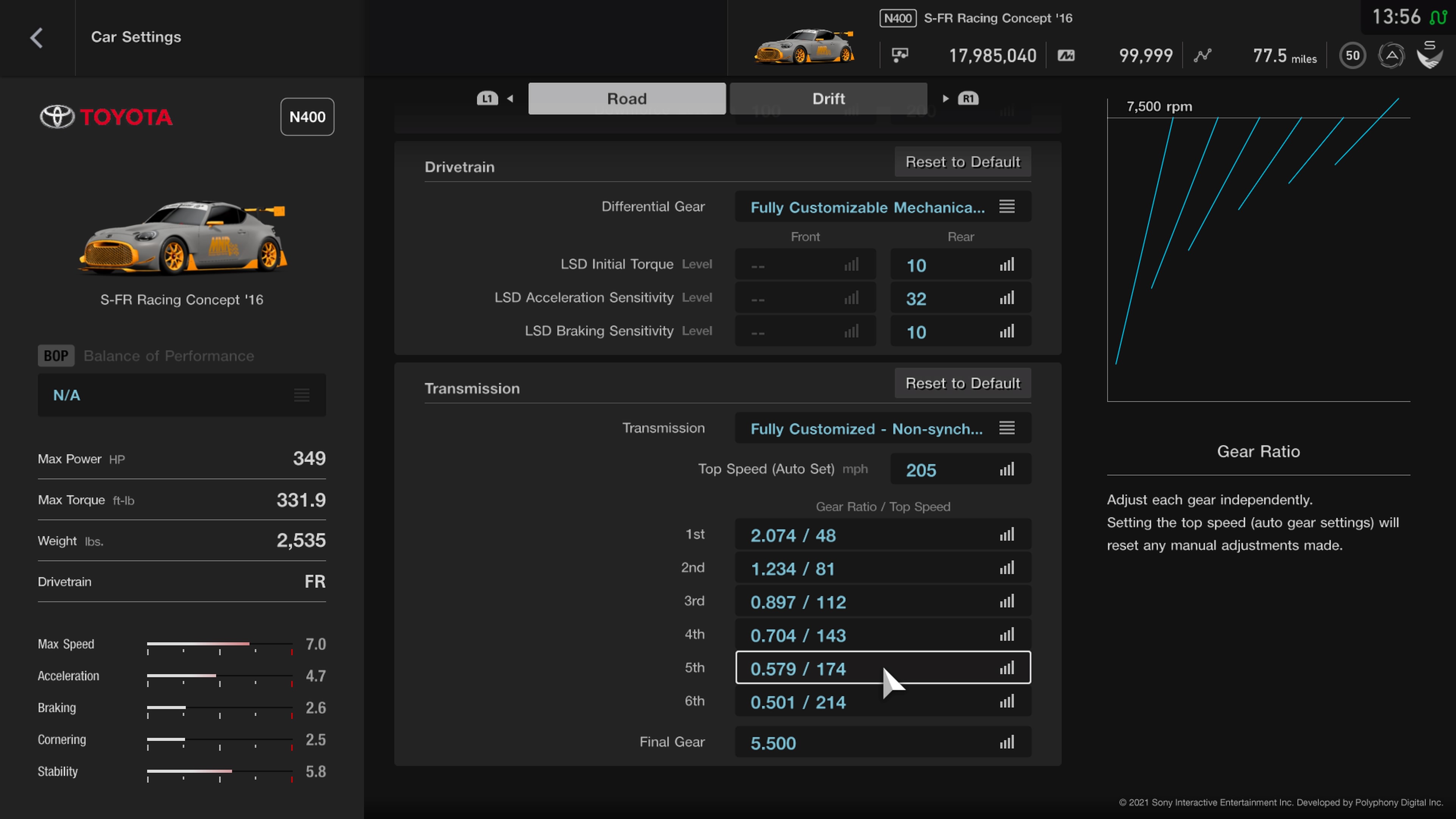Click the Weight 2,535 value

pos(301,540)
